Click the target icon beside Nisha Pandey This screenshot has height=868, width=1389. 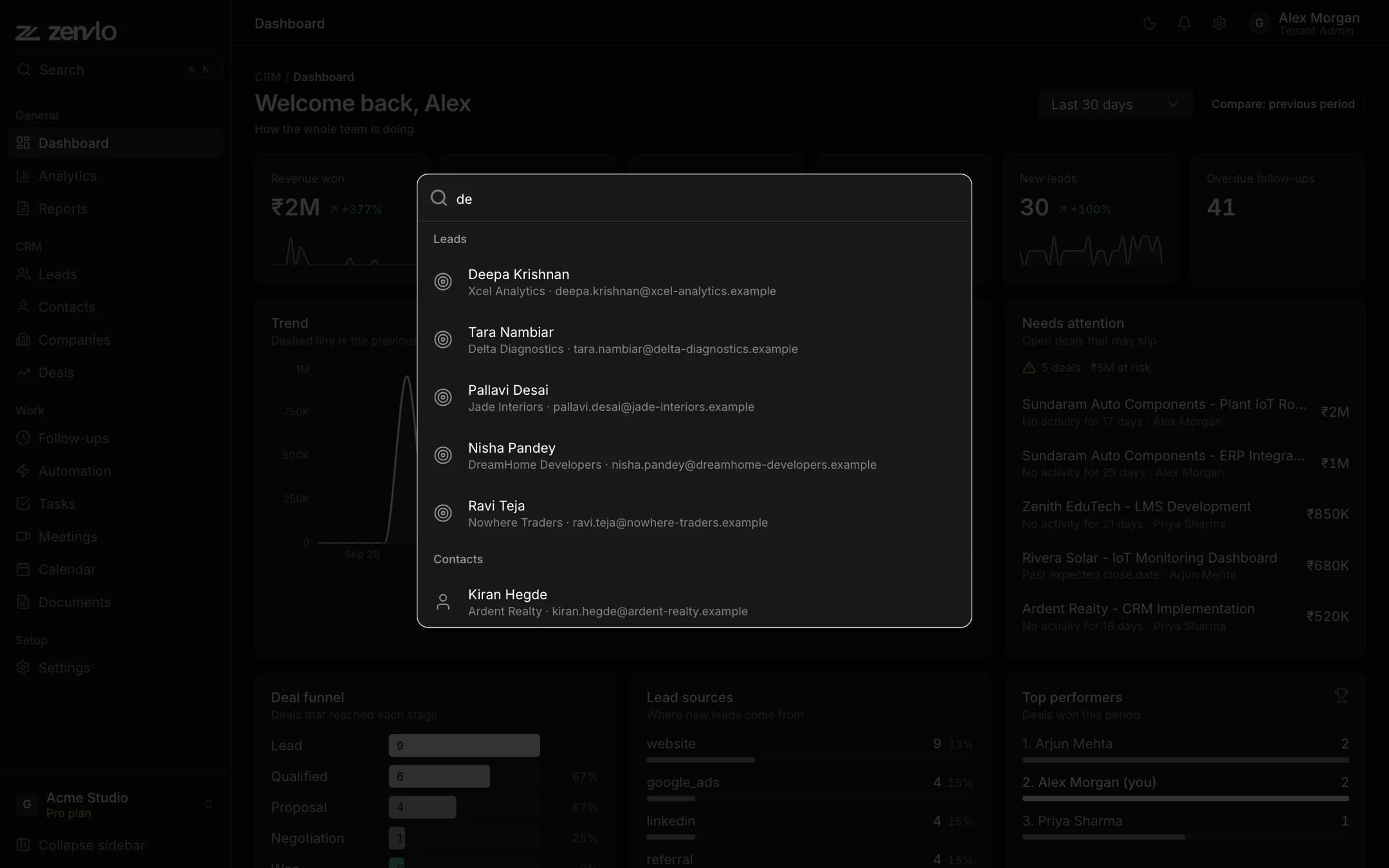click(x=443, y=455)
